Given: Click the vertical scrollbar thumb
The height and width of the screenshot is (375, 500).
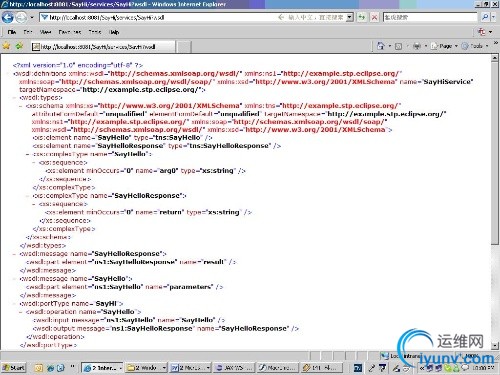Looking at the screenshot, I should [x=495, y=153].
